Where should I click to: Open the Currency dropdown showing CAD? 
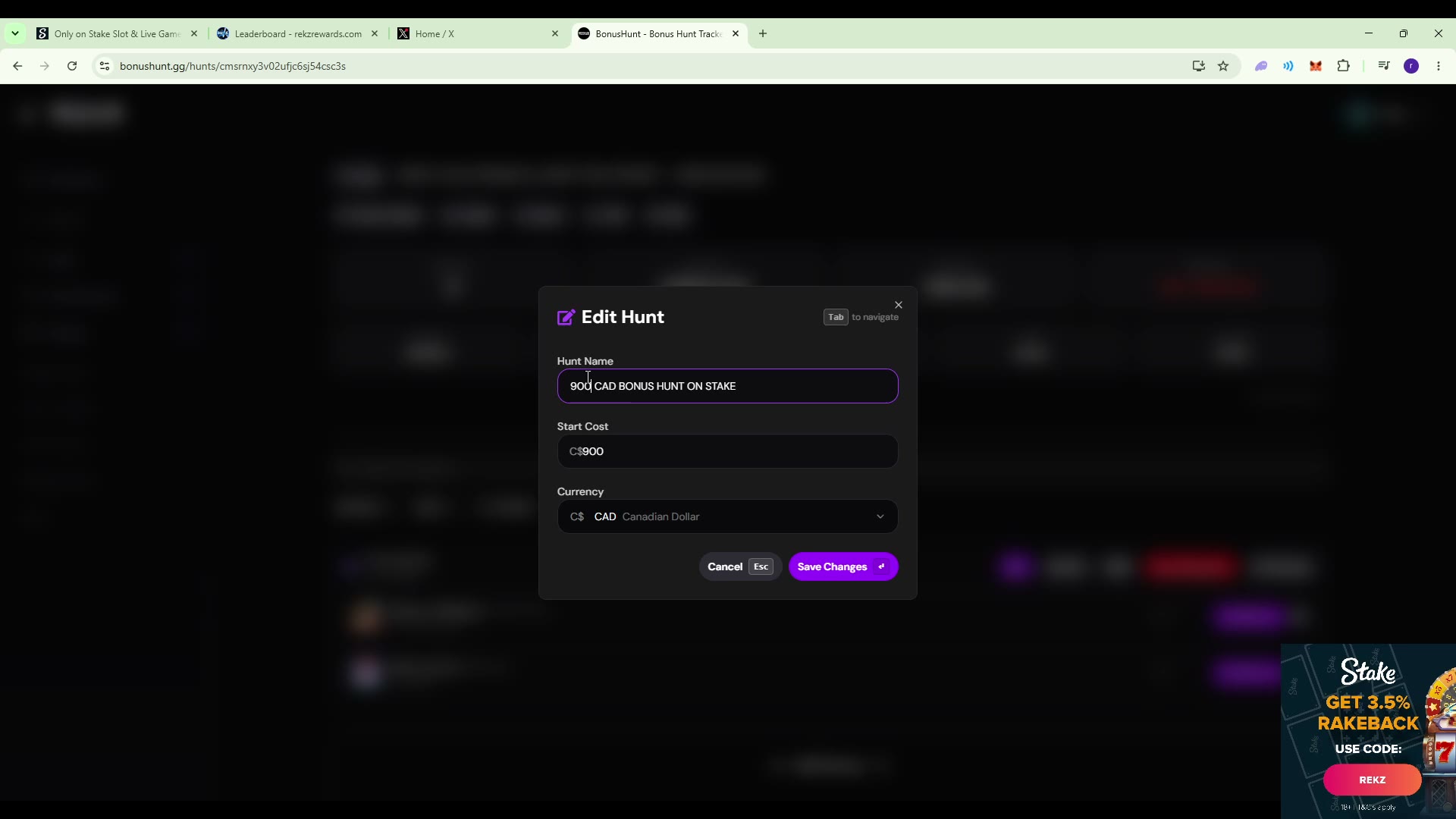[727, 516]
